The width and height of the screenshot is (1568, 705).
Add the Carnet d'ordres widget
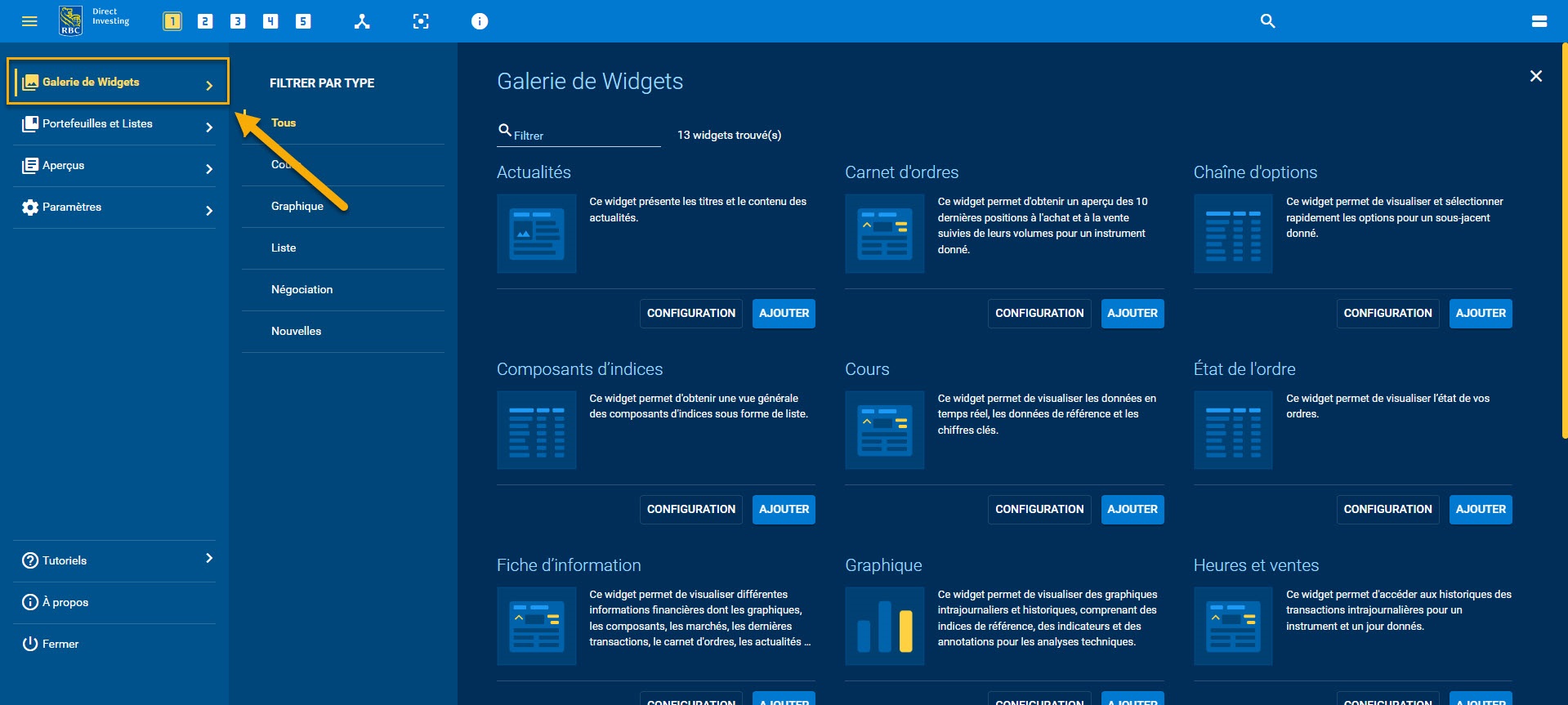1132,314
